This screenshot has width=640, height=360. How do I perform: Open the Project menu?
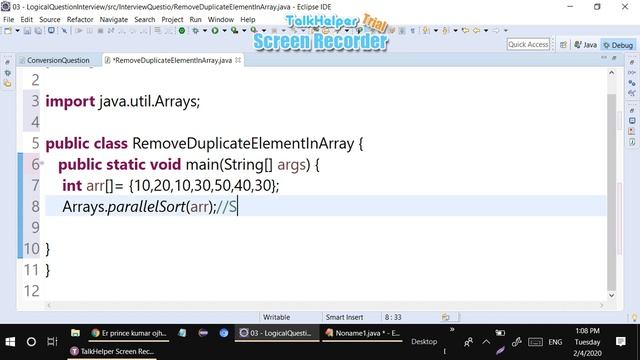tap(172, 20)
